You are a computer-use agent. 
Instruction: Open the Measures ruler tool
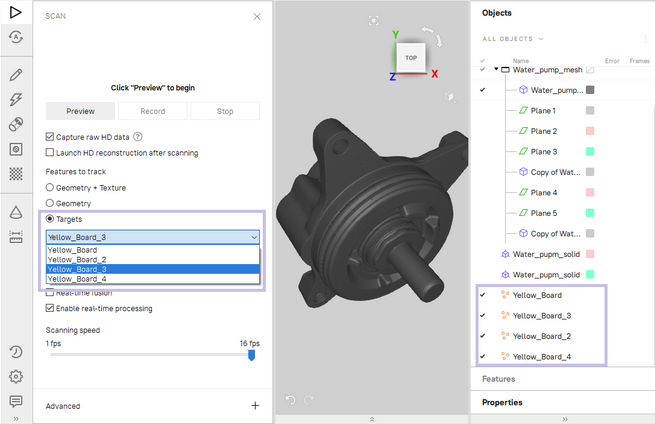[x=15, y=237]
